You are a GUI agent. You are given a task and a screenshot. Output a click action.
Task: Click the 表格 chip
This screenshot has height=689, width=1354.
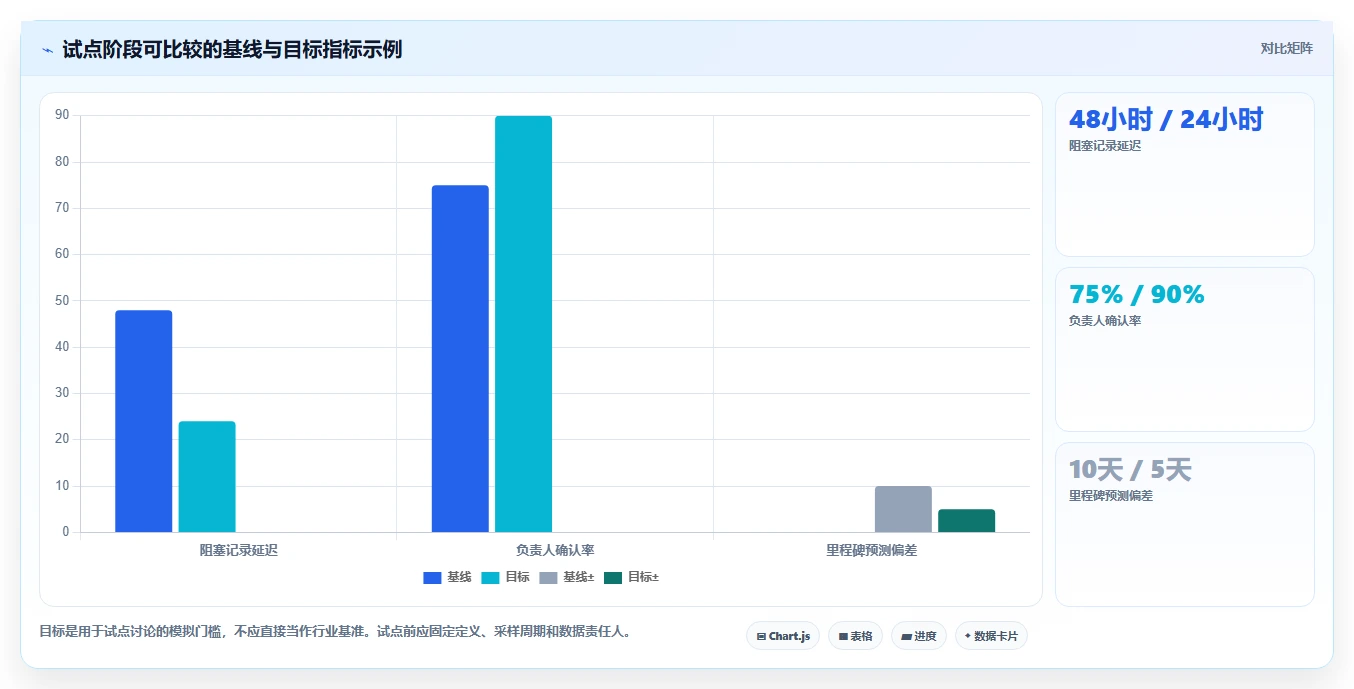tap(855, 636)
